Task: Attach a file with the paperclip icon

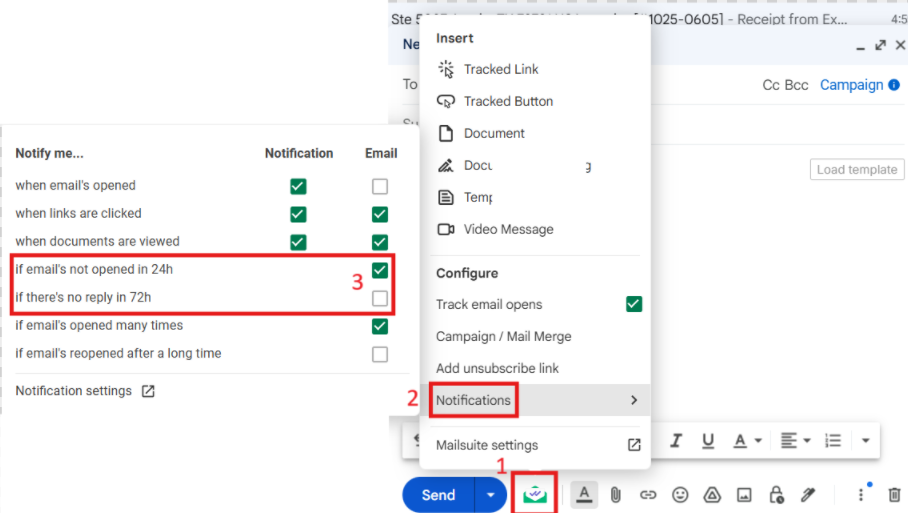Action: [x=616, y=495]
